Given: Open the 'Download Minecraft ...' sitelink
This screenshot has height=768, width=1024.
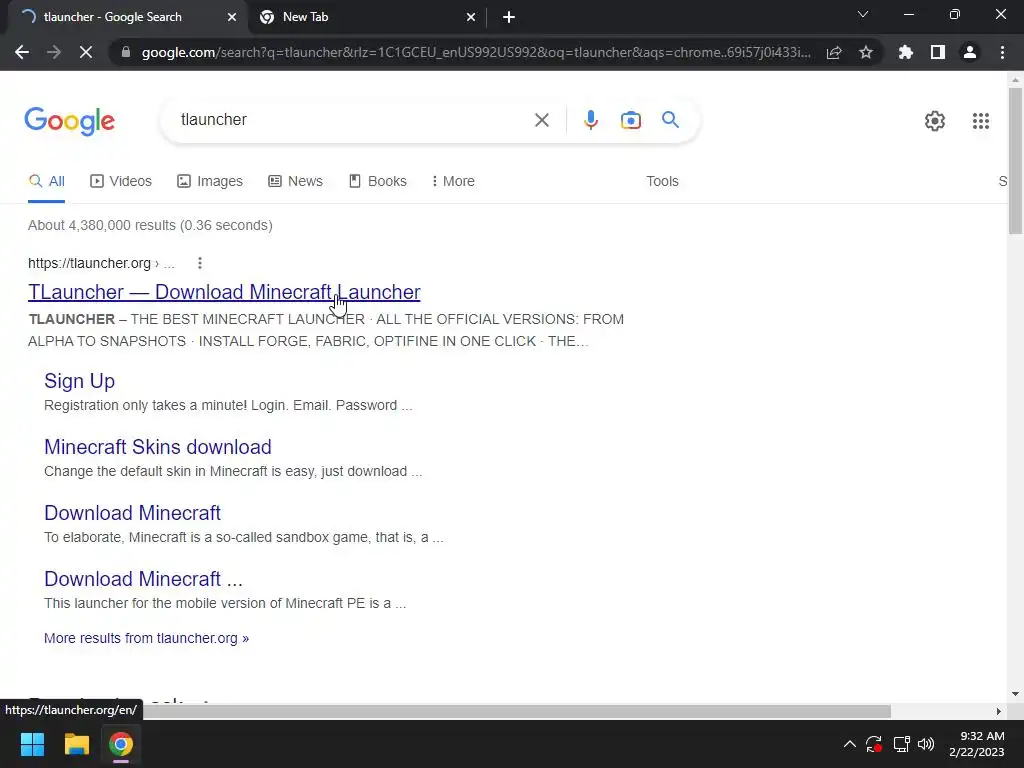Looking at the screenshot, I should (x=144, y=579).
